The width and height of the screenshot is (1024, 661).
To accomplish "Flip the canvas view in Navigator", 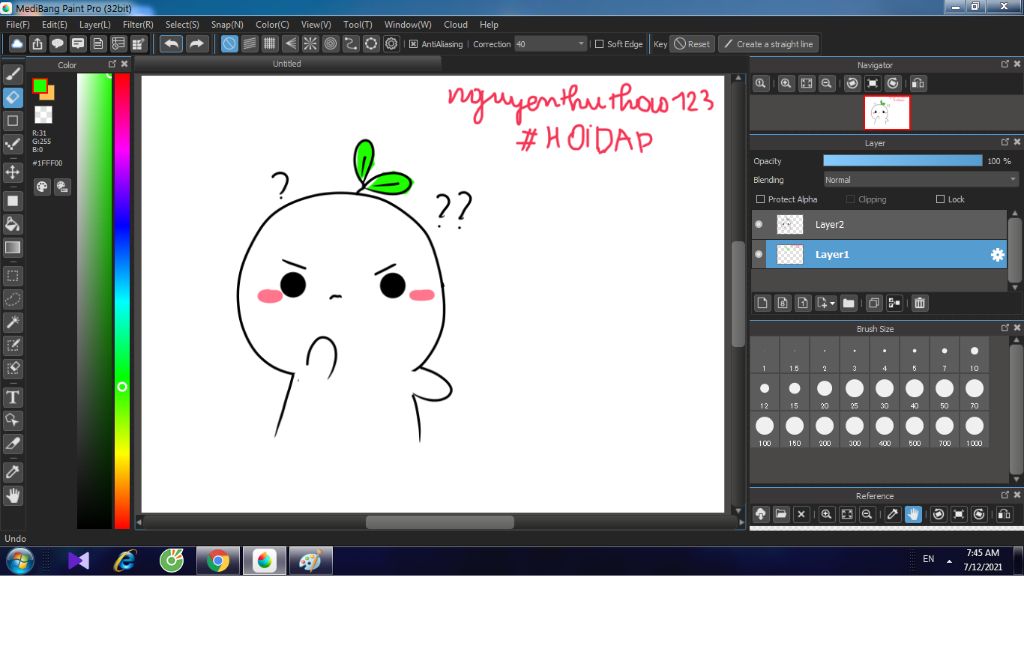I will pyautogui.click(x=918, y=84).
